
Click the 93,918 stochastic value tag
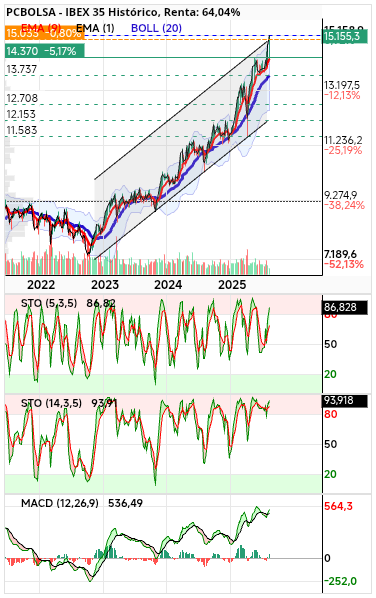(345, 401)
